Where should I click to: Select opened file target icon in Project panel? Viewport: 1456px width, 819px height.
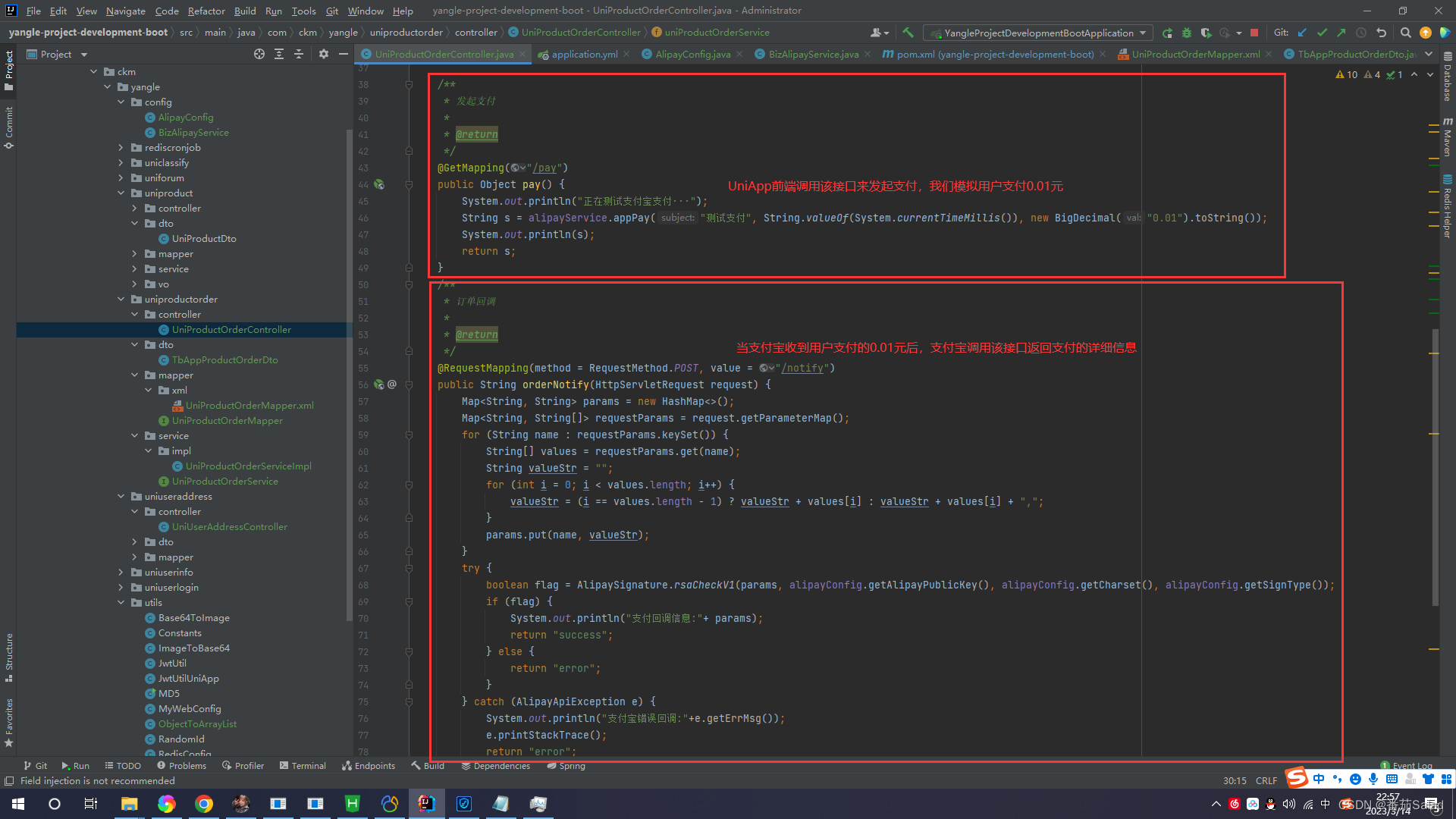[x=259, y=54]
